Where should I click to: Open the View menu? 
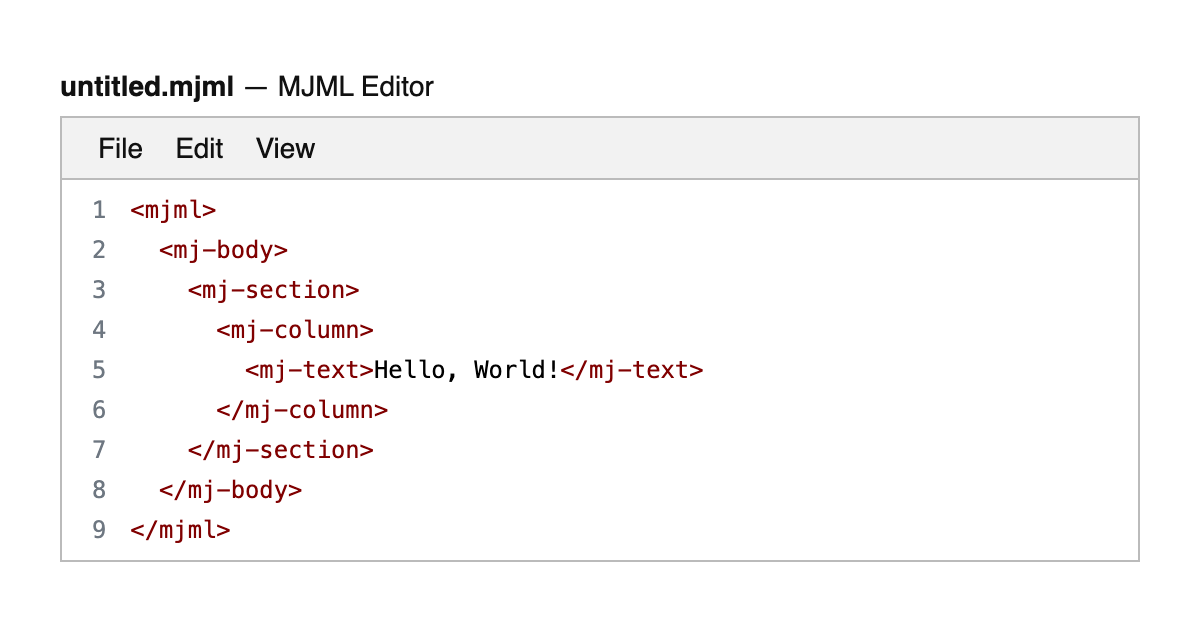(x=285, y=149)
